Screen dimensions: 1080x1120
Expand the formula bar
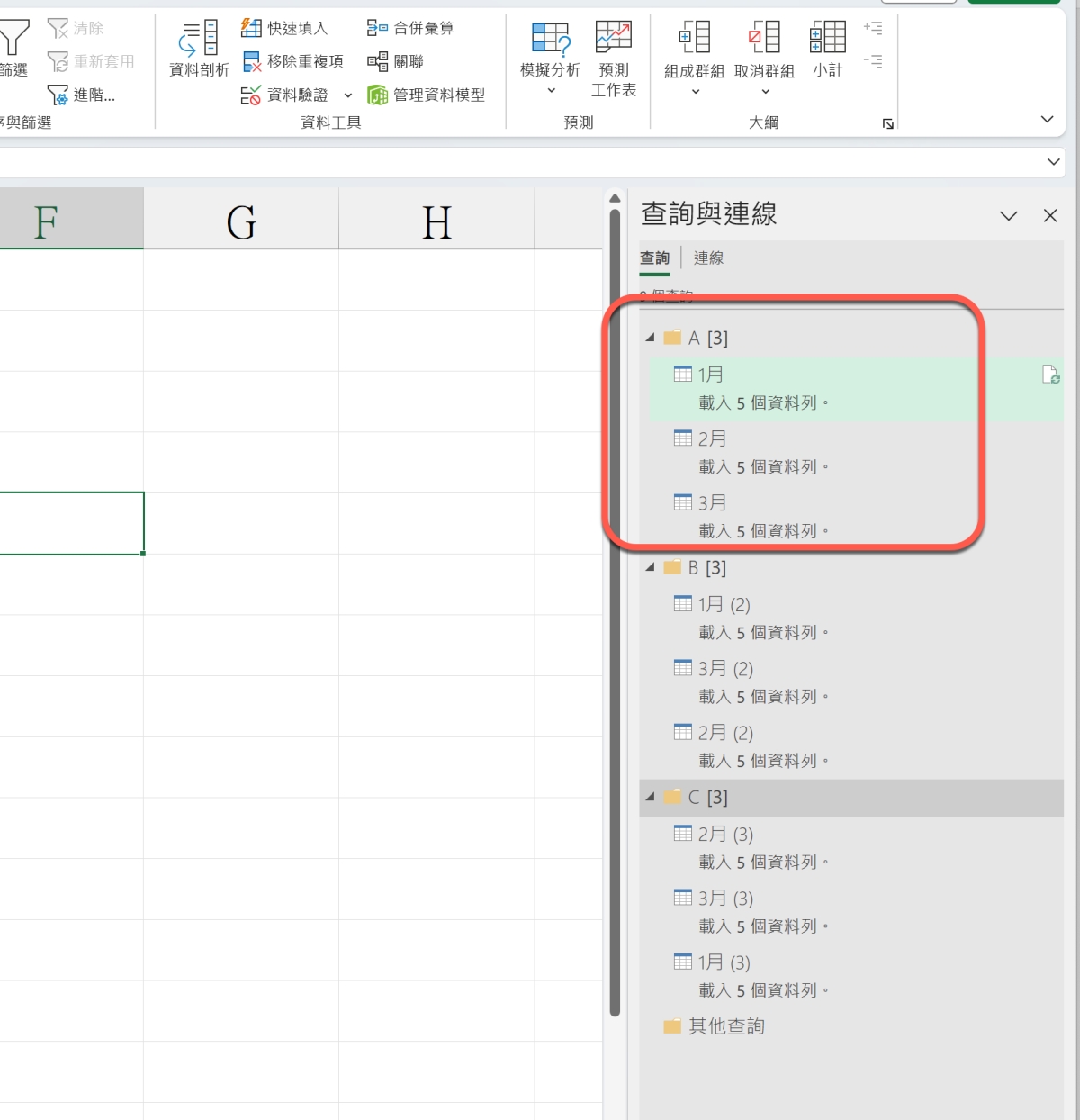[1053, 162]
